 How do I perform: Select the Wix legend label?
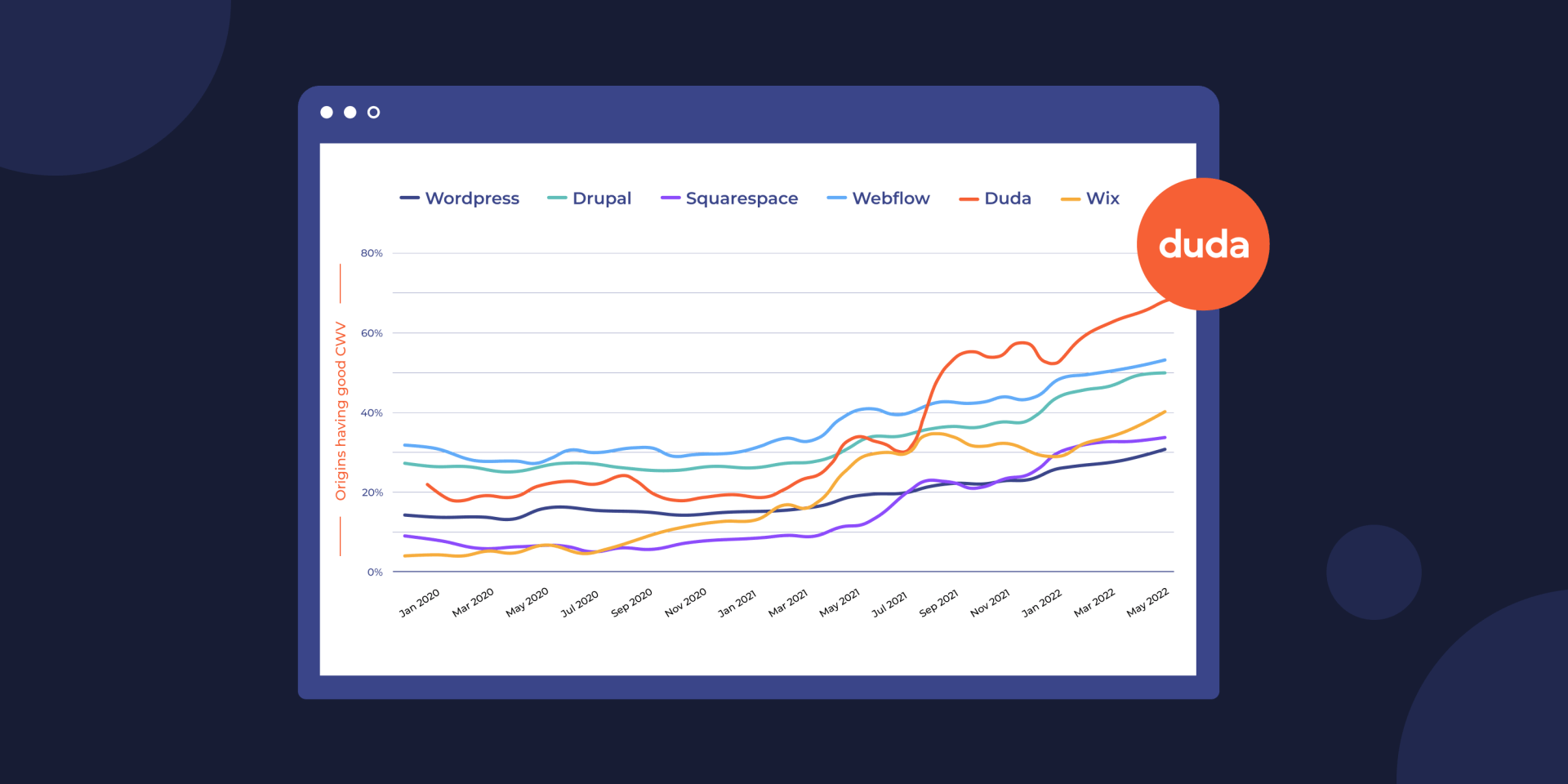click(1102, 198)
